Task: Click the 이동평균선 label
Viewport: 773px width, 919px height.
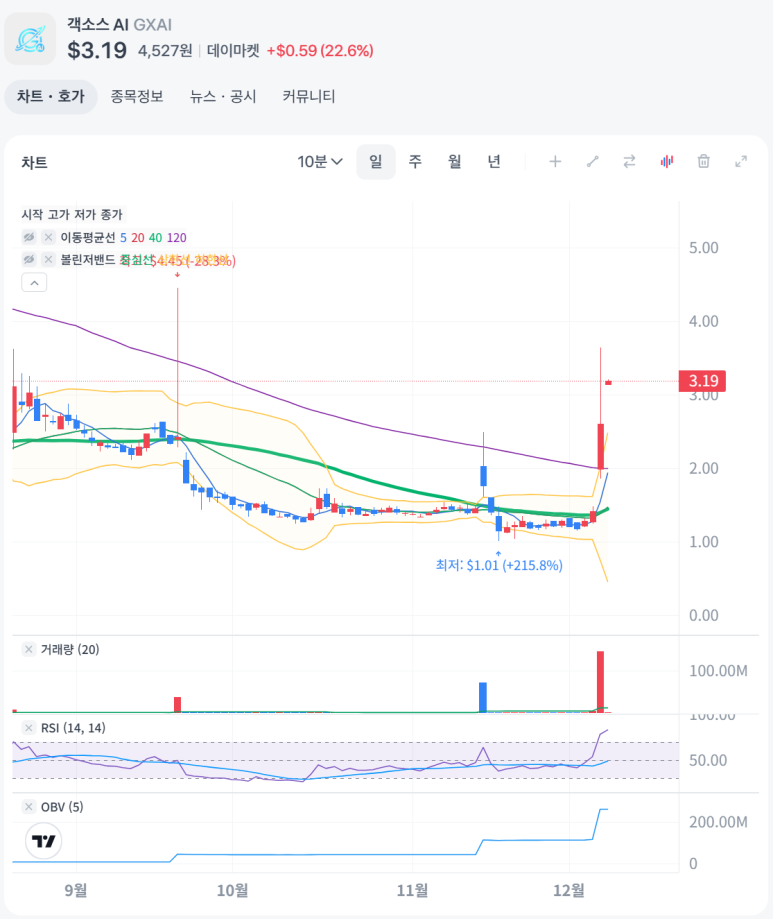Action: click(88, 237)
